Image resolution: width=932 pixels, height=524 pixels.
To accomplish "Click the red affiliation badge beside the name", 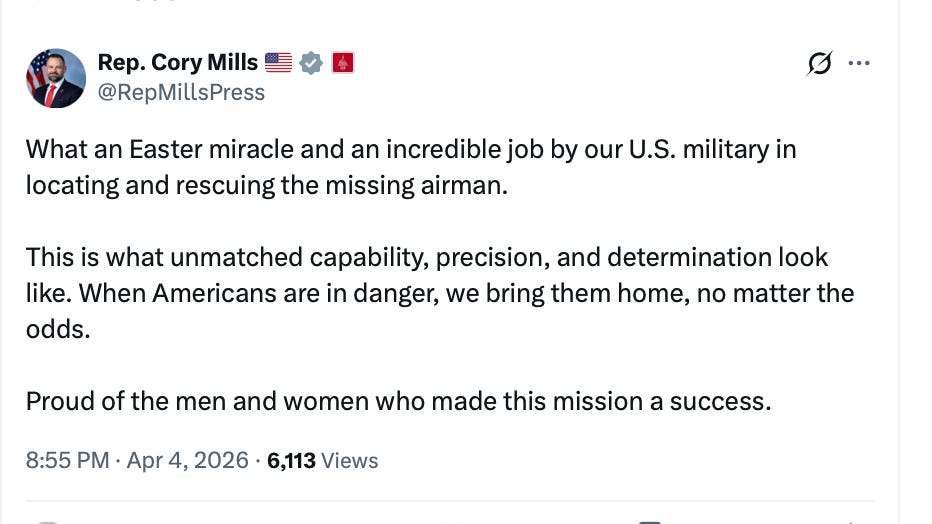I will coord(343,63).
